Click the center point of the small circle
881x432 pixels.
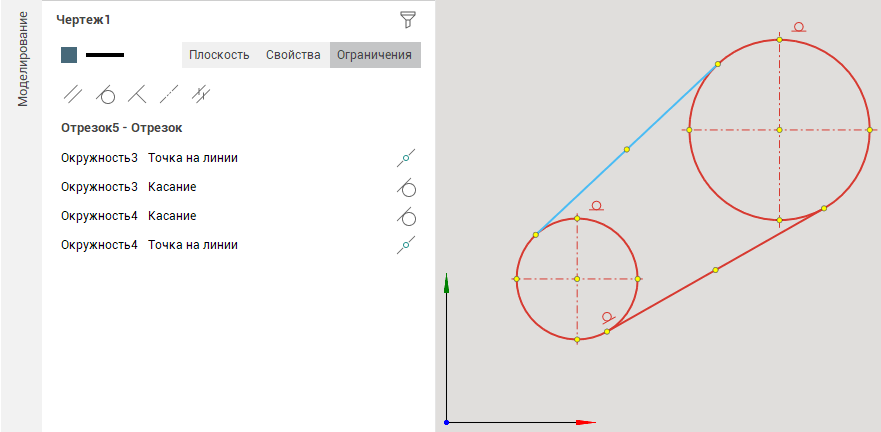click(x=577, y=279)
